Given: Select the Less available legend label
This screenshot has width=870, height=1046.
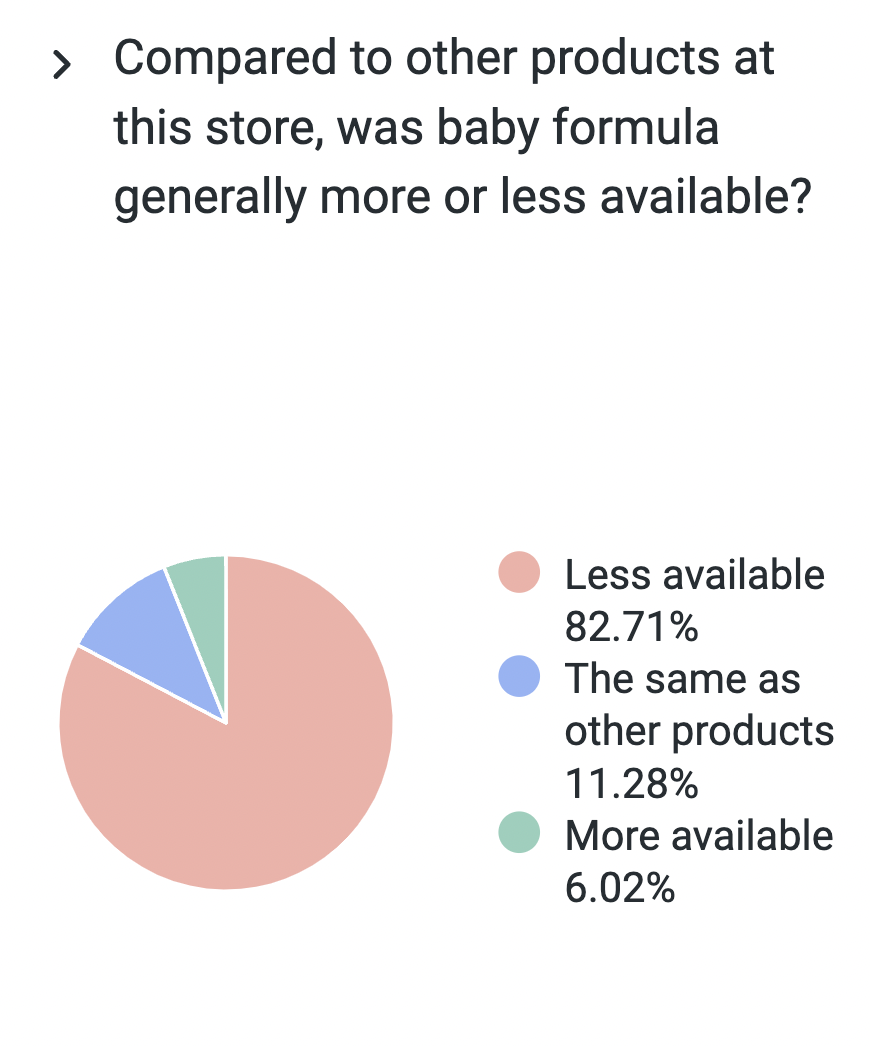Looking at the screenshot, I should (695, 575).
